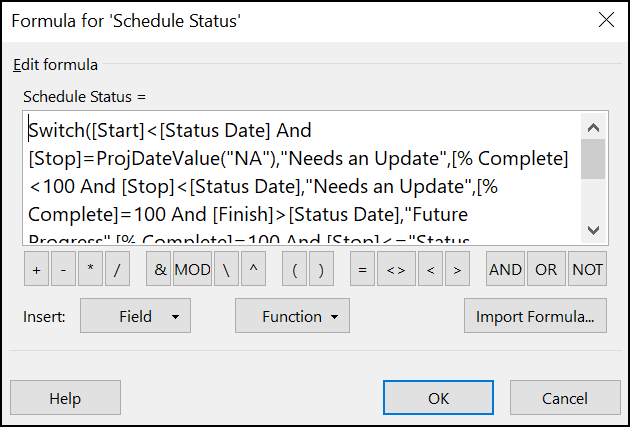Open the Field insert dropdown

pos(135,316)
